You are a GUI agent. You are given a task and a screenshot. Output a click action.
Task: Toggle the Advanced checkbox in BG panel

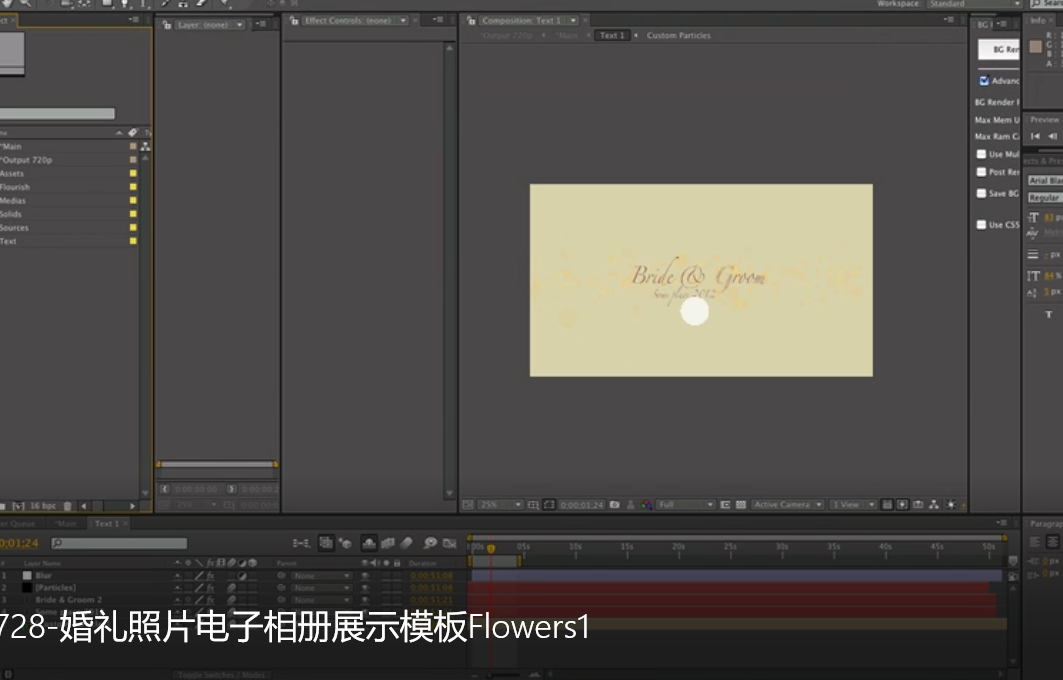coord(984,81)
